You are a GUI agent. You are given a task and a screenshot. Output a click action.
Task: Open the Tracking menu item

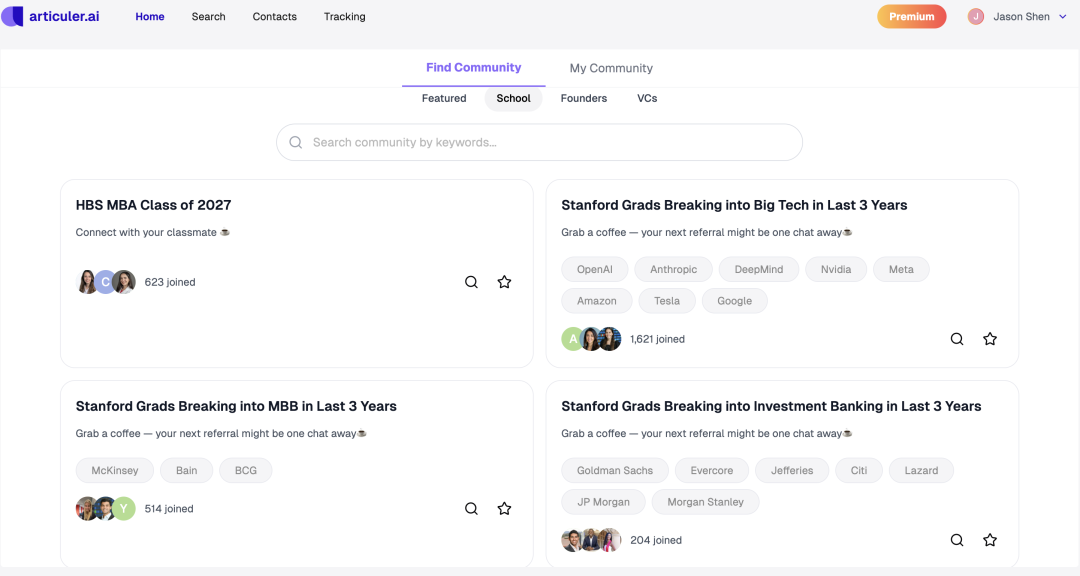(x=344, y=17)
